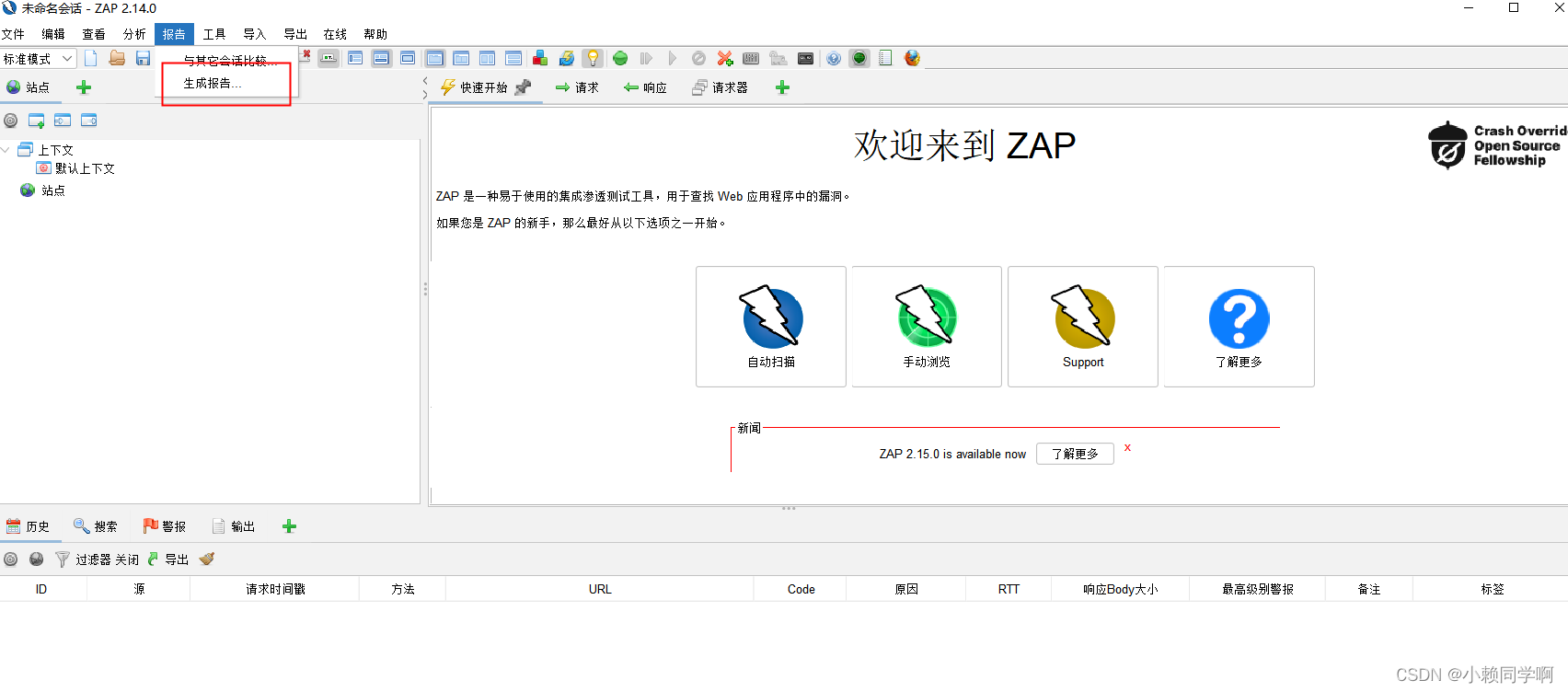The height and width of the screenshot is (692, 1568).
Task: Choose the compare-with-another-session item in 报告 menu
Action: click(226, 61)
